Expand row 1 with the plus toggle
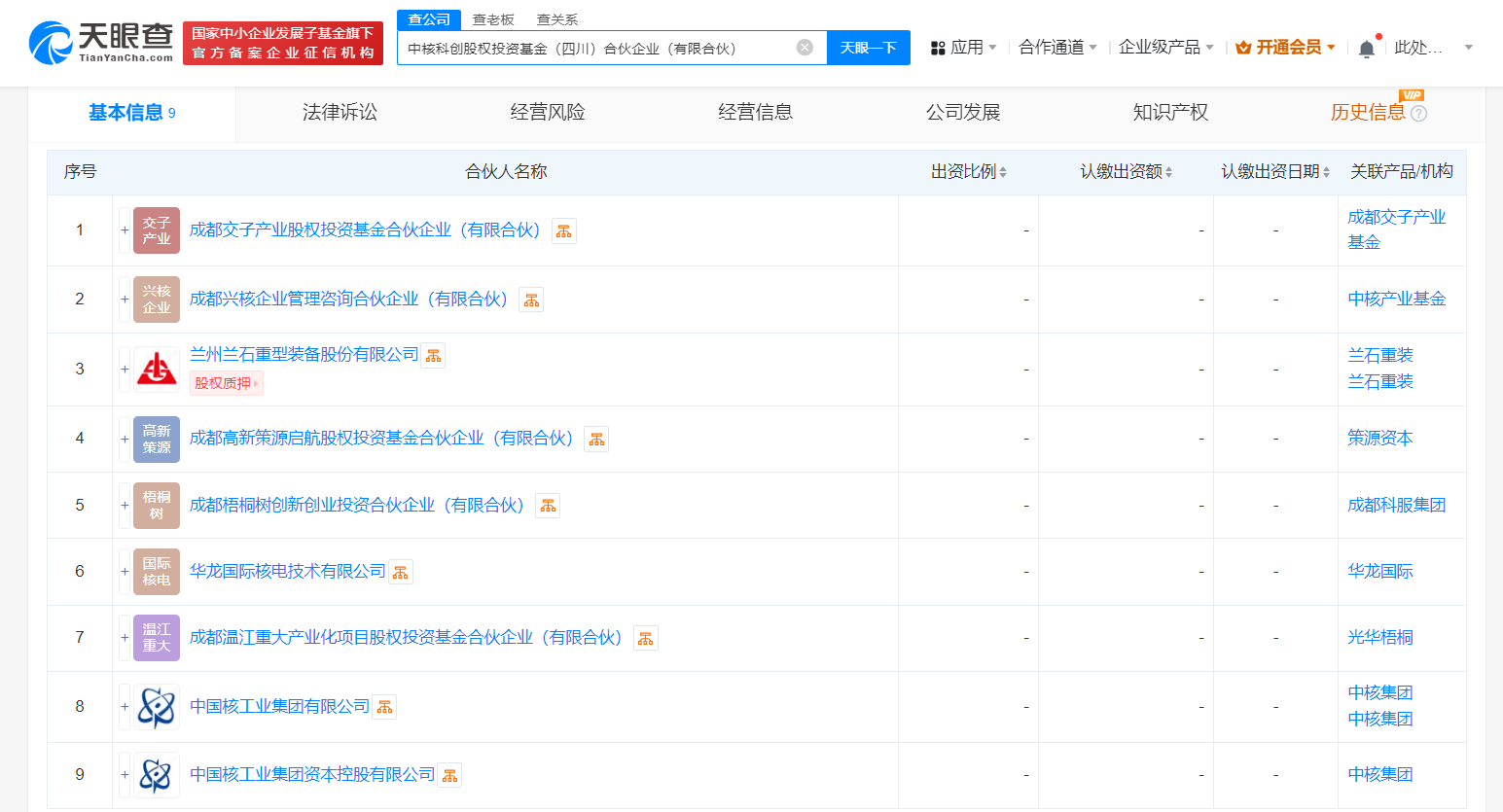The image size is (1503, 812). 125,230
